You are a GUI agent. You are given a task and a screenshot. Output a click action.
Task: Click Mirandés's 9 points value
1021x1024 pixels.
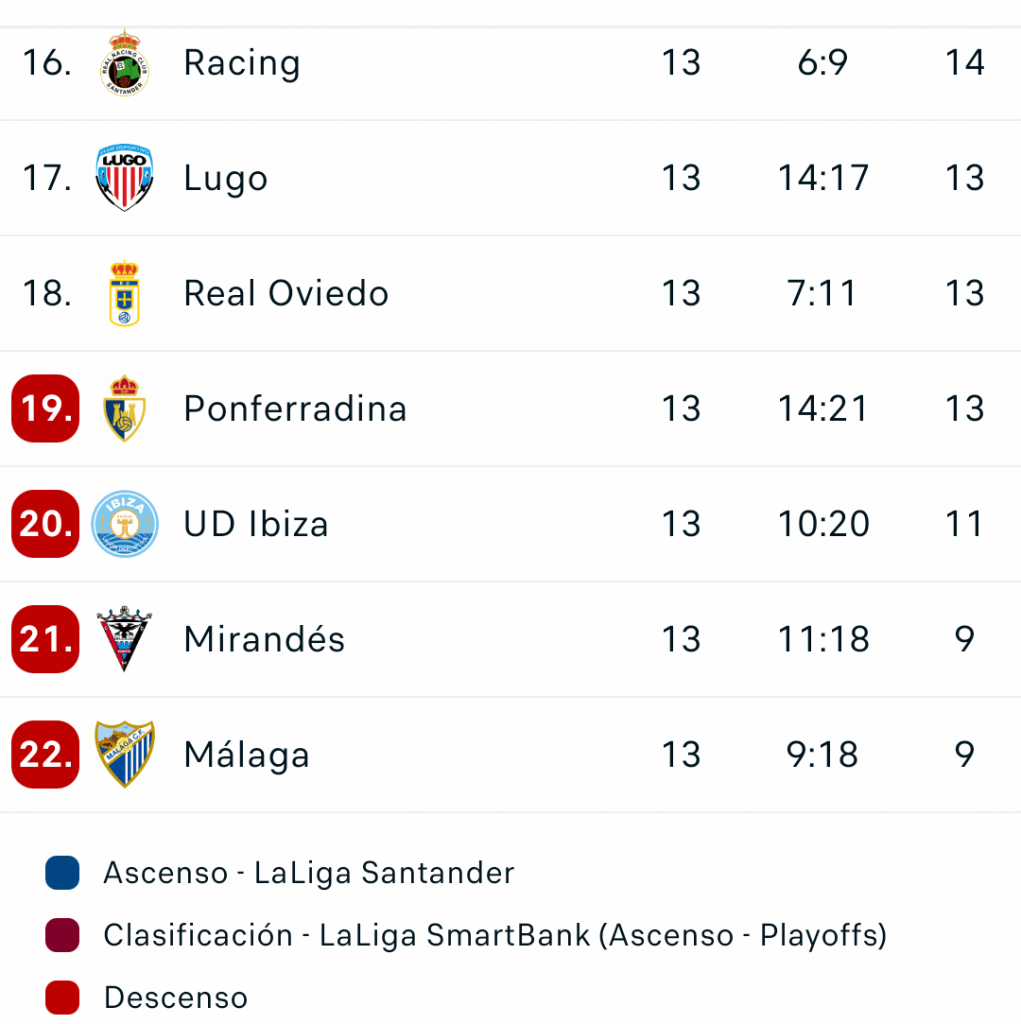click(965, 639)
